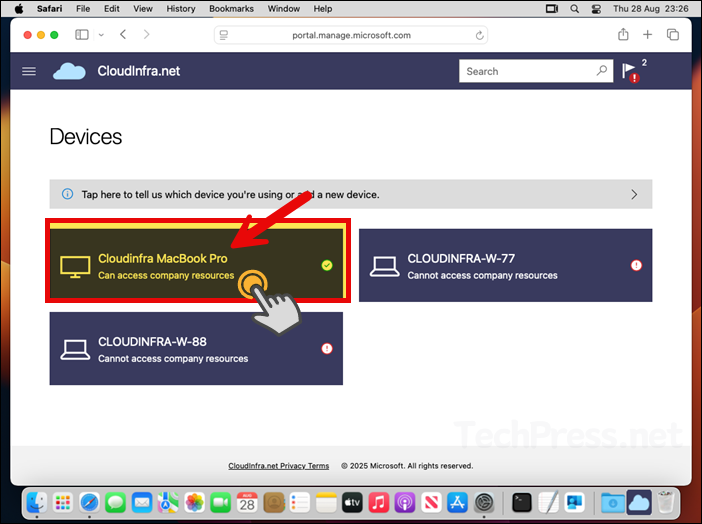Open the History menu
This screenshot has width=702, height=524.
(x=181, y=9)
